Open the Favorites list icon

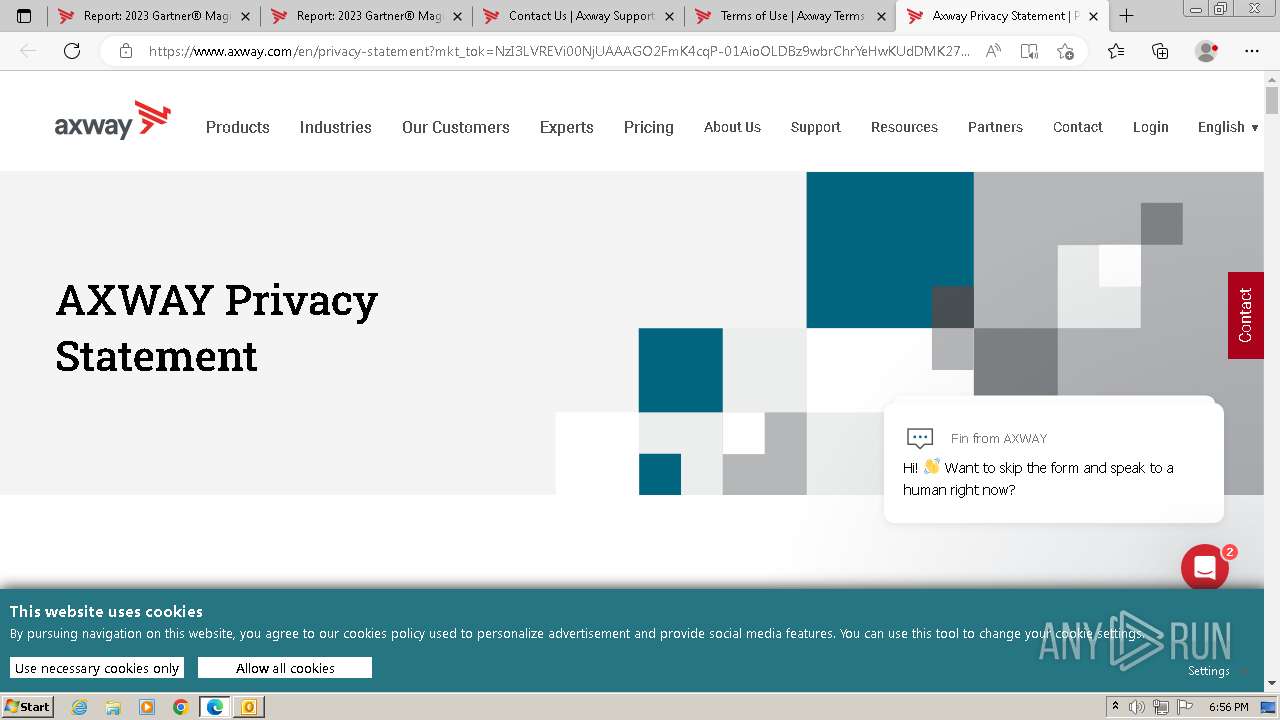1116,51
